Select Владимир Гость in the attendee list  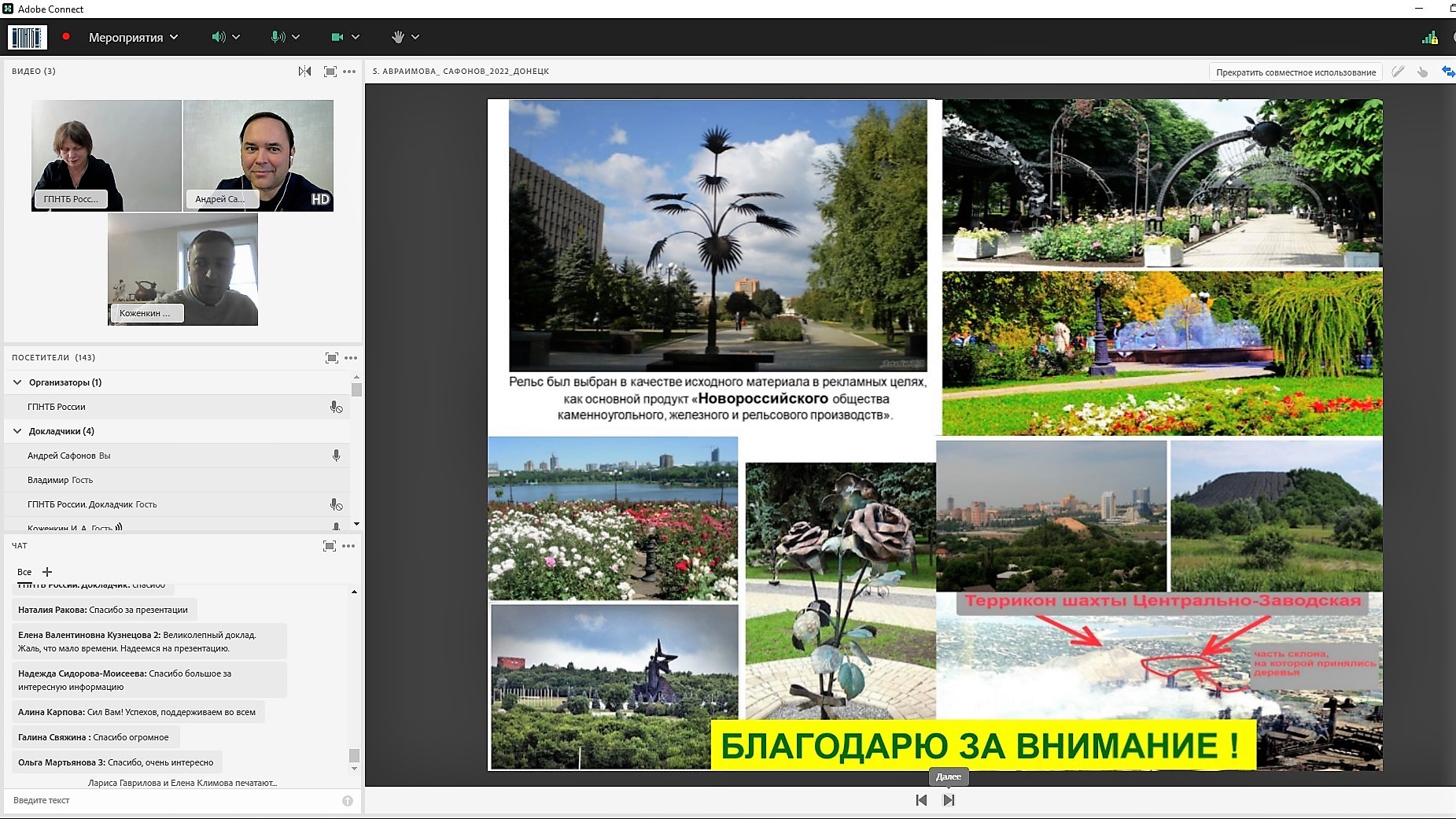tap(177, 480)
